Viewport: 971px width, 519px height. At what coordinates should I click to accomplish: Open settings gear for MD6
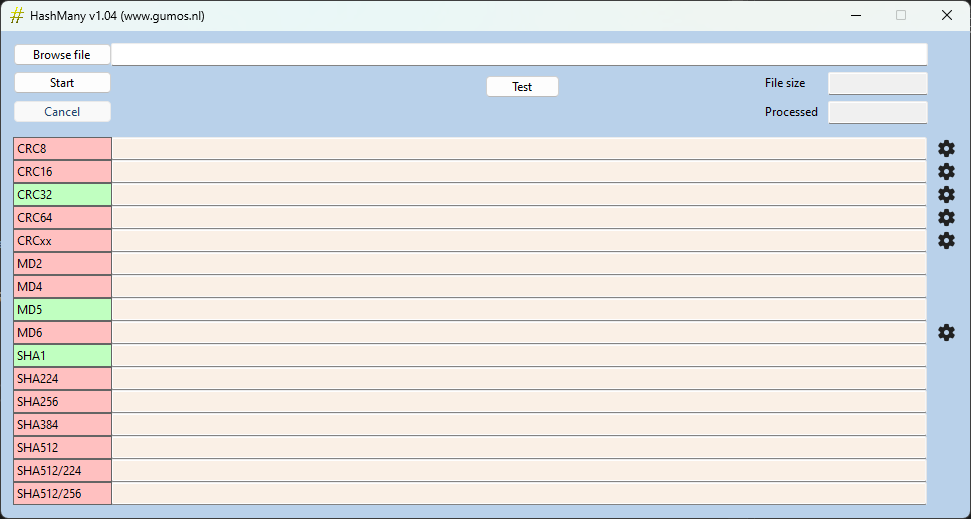click(946, 332)
